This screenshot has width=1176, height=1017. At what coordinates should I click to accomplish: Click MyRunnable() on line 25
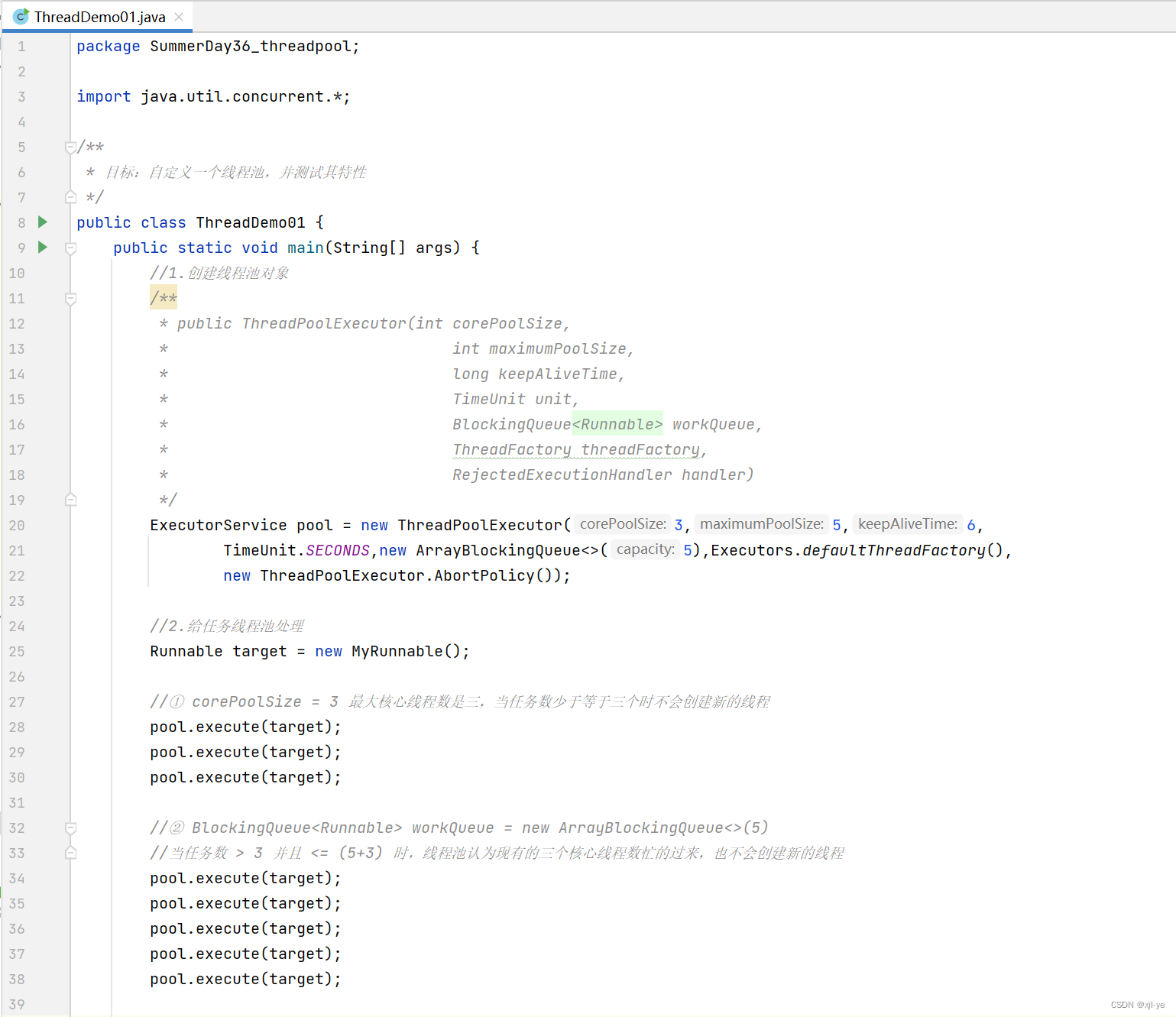pyautogui.click(x=406, y=651)
